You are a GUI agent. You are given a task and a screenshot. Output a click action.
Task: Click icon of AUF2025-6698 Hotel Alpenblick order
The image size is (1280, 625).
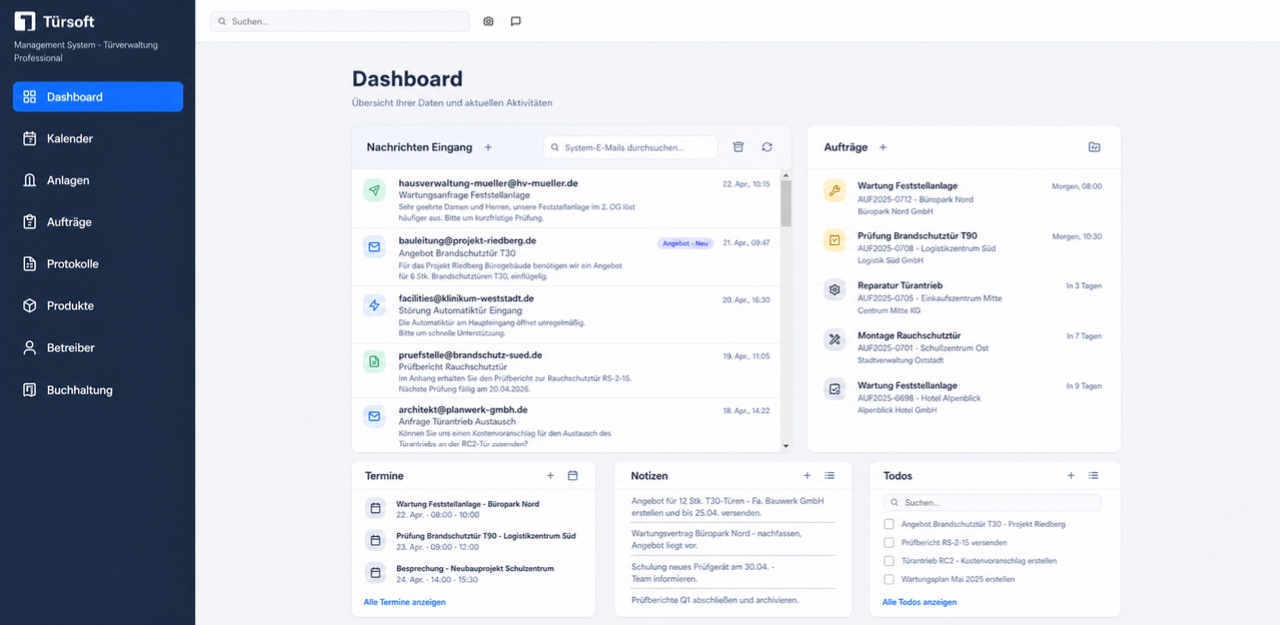click(835, 389)
